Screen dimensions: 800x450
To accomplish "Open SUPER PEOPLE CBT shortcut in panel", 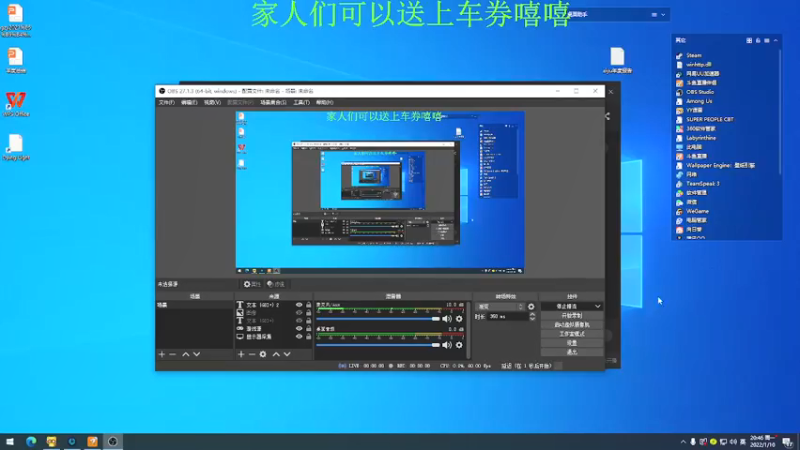I will pos(710,119).
